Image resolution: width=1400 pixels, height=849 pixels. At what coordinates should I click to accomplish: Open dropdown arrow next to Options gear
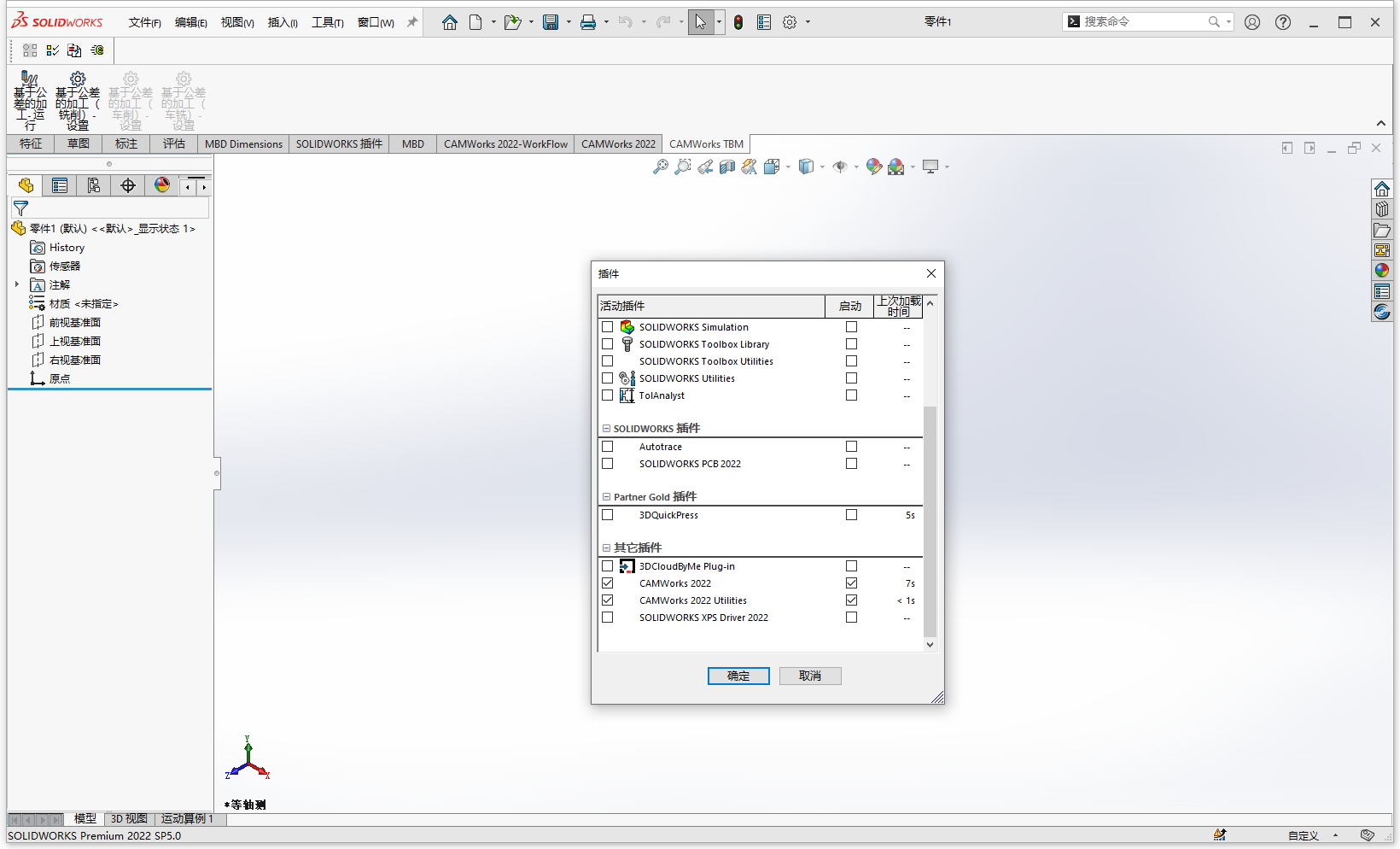point(808,22)
